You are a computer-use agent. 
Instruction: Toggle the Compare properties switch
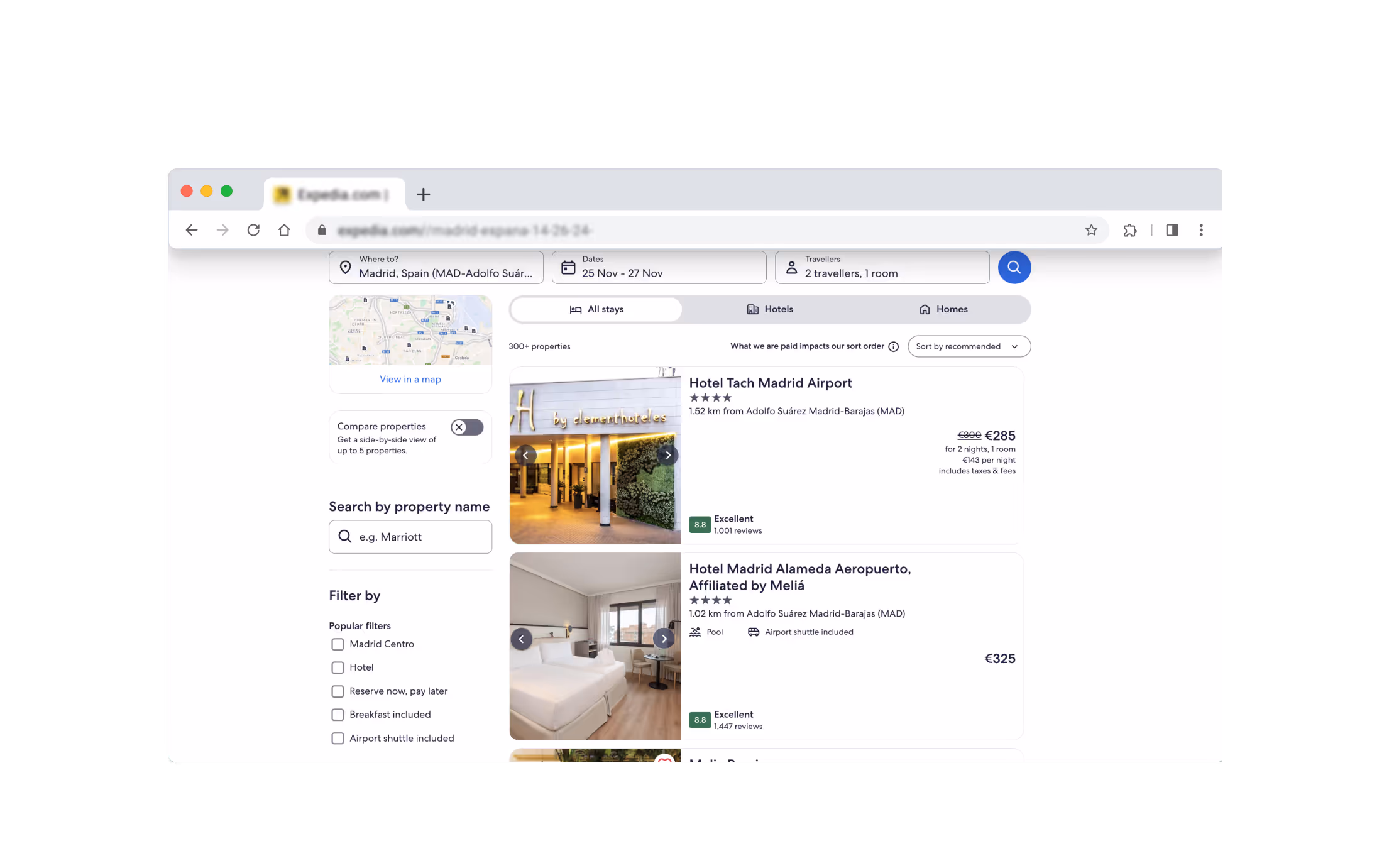466,427
